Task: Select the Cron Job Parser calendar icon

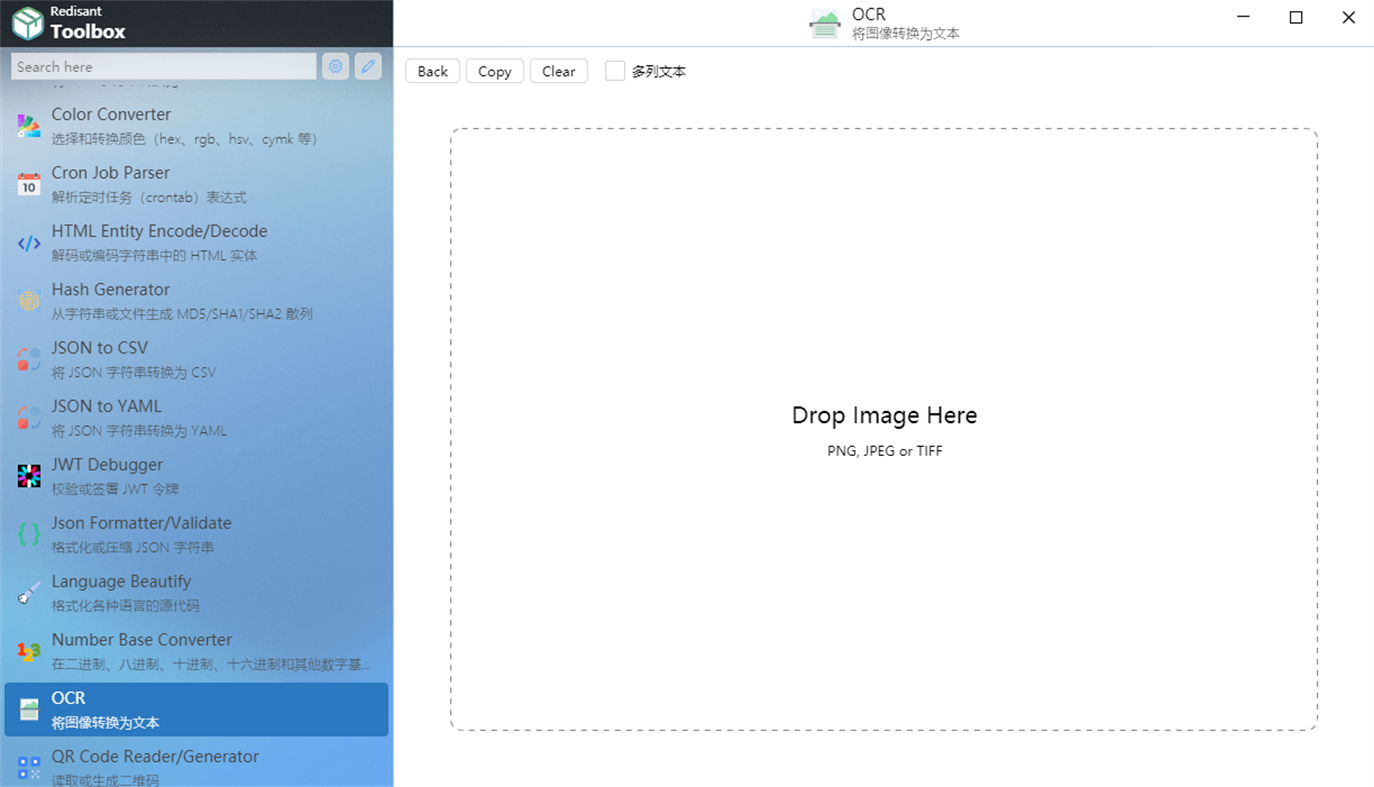Action: [x=29, y=184]
